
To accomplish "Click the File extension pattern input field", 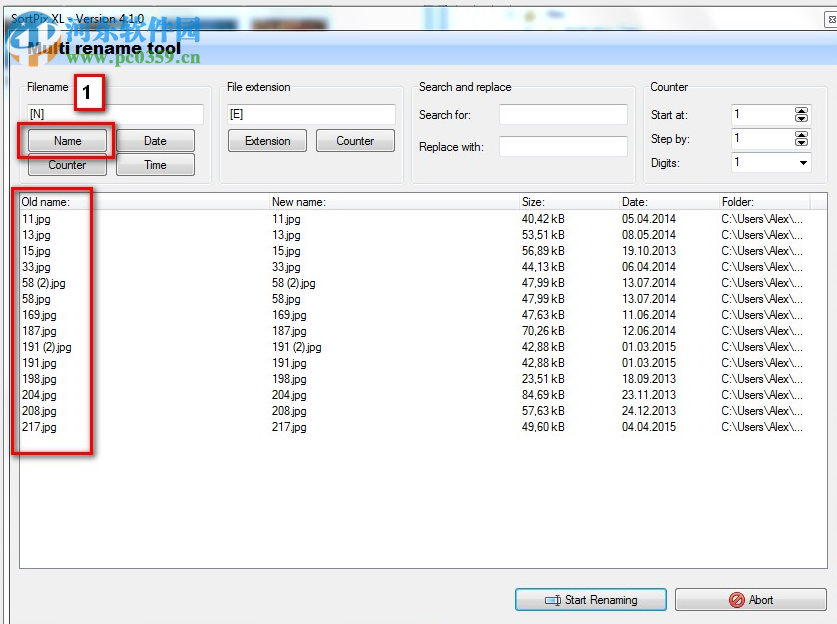I will click(311, 114).
